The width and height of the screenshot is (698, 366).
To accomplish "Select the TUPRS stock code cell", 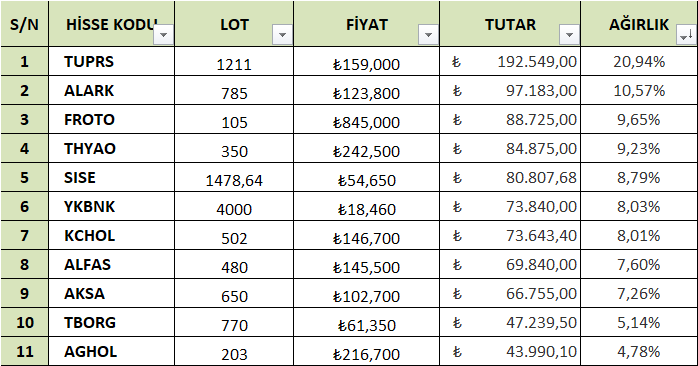I will point(112,61).
